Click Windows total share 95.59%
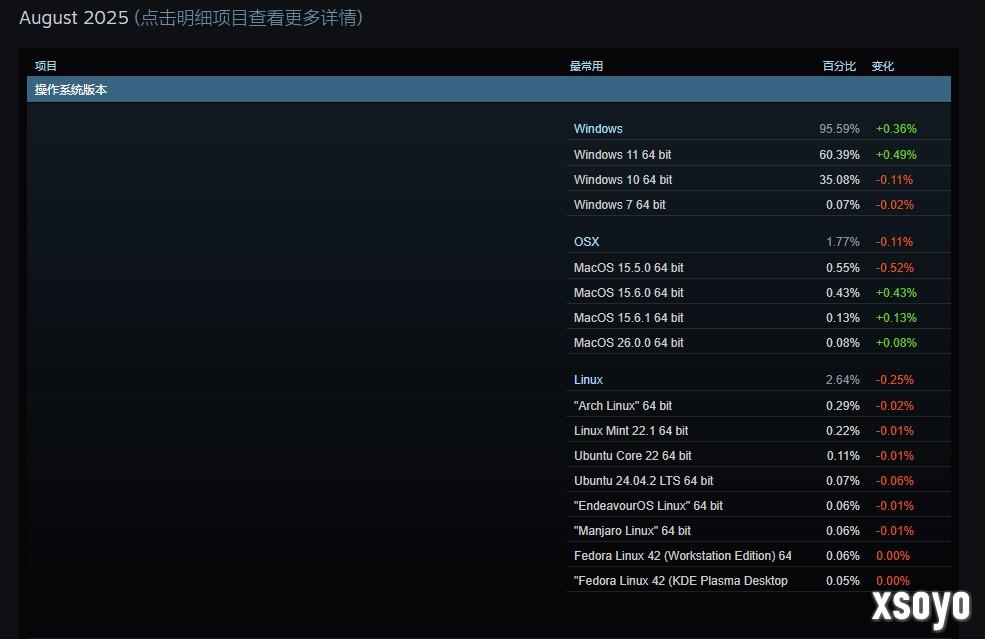 tap(839, 129)
